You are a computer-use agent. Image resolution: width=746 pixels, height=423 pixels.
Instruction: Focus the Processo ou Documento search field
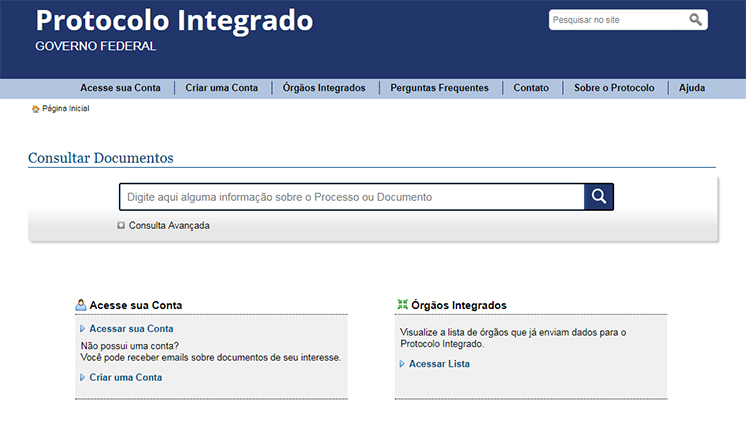click(352, 197)
